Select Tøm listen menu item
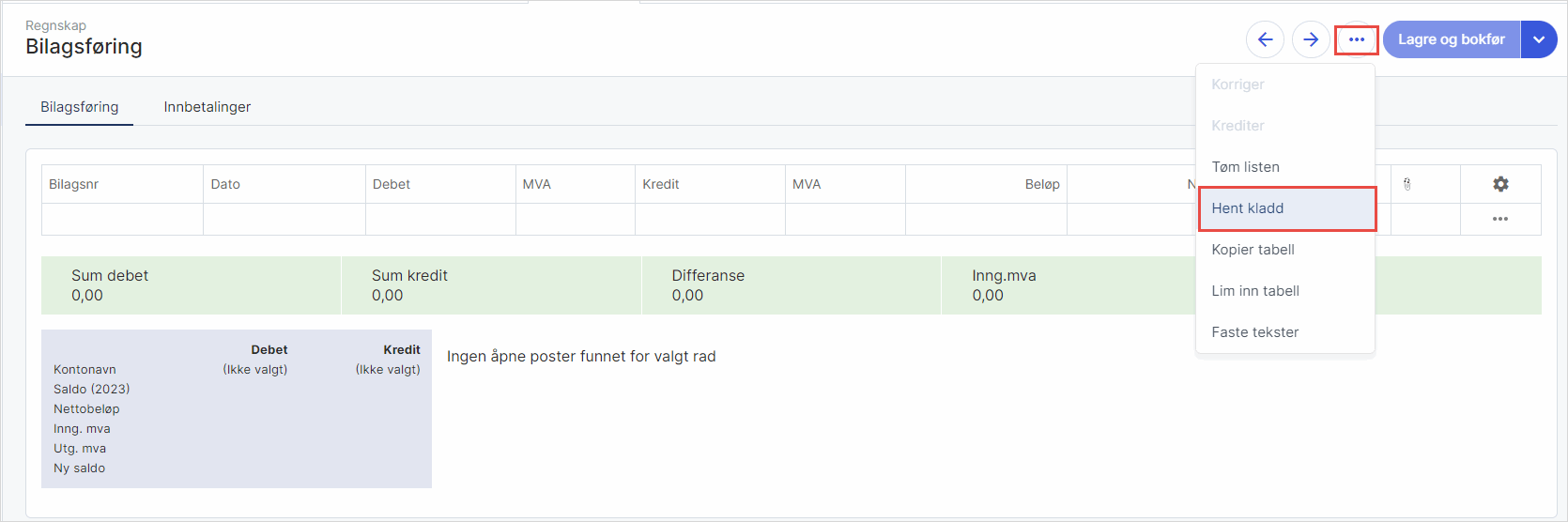 click(x=1246, y=167)
